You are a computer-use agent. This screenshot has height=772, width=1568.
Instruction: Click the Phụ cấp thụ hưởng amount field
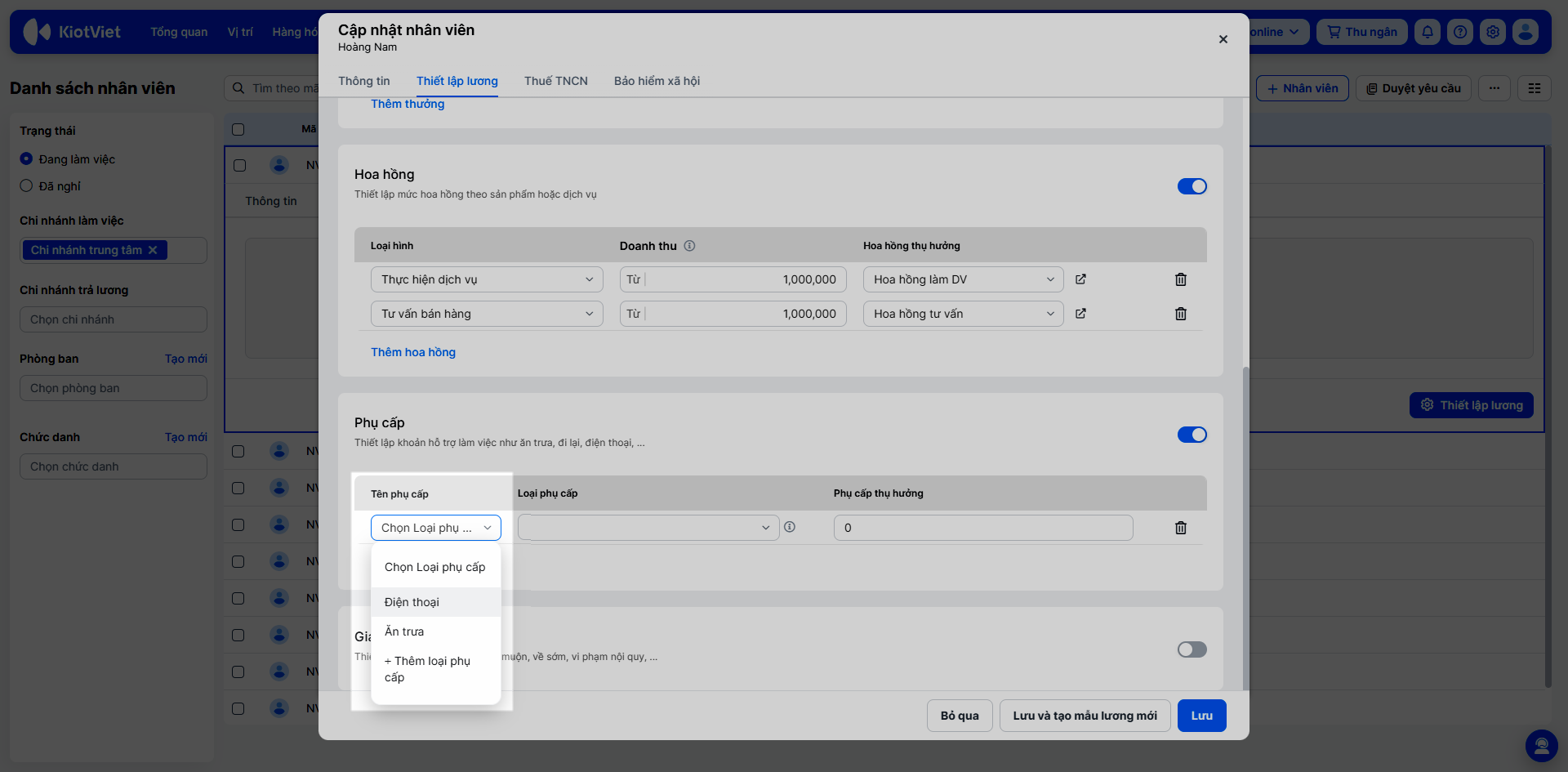pyautogui.click(x=983, y=528)
